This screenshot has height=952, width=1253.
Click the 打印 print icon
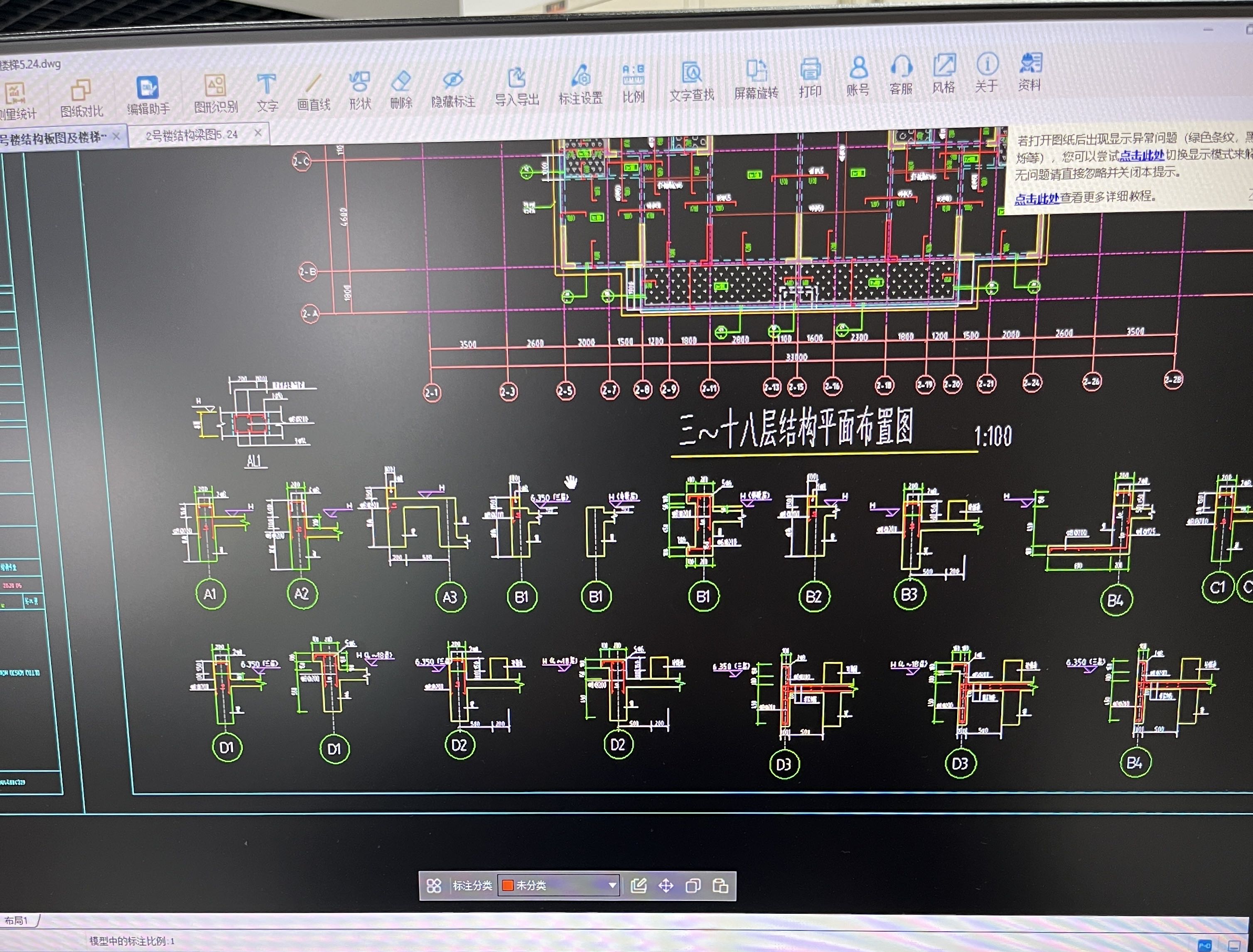pyautogui.click(x=810, y=78)
